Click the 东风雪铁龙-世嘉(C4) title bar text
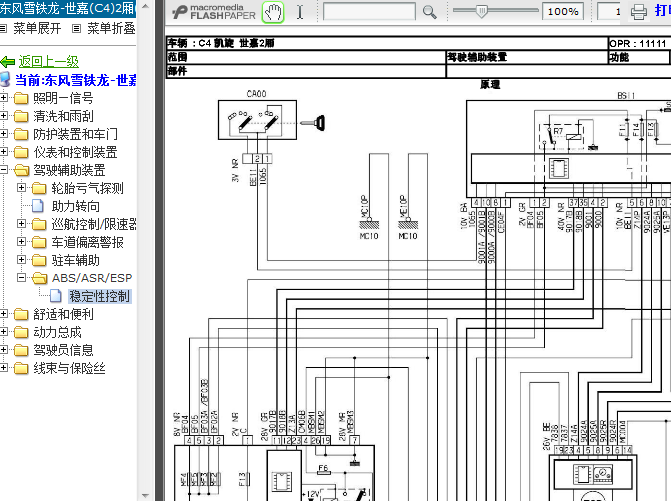 [x=68, y=8]
